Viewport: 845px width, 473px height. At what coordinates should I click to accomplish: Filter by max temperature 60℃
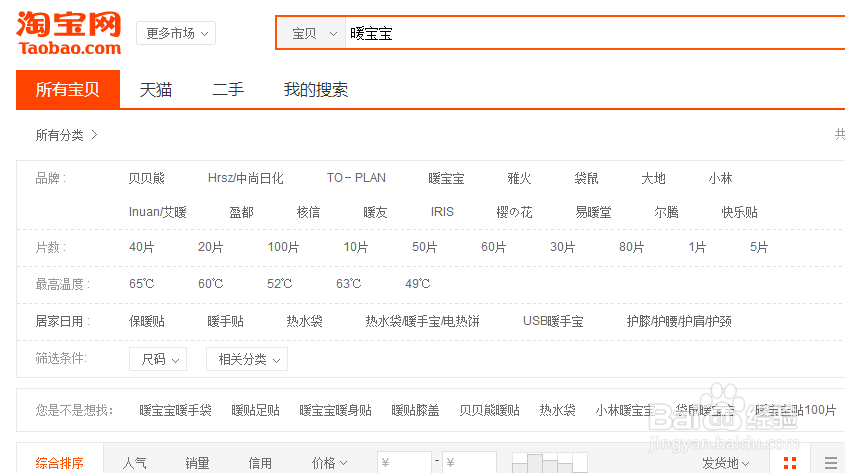click(x=211, y=284)
